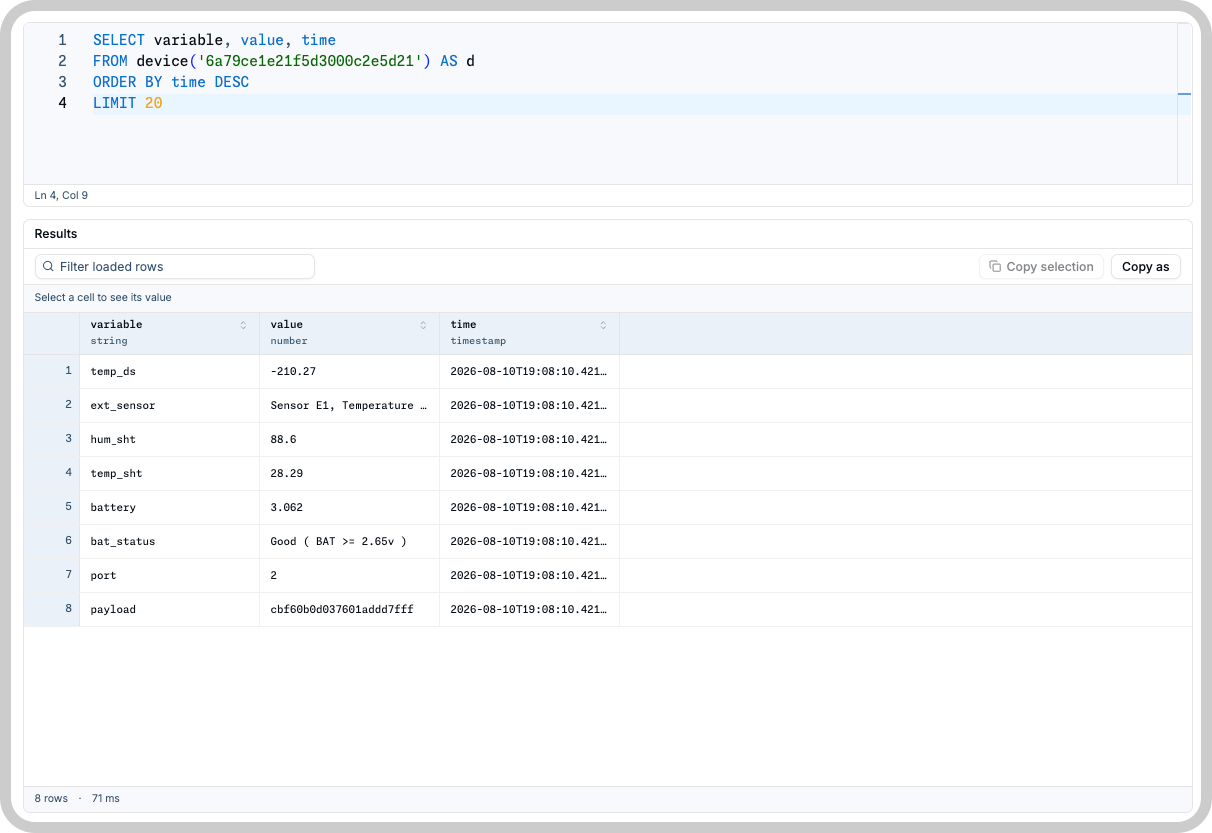Image resolution: width=1212 pixels, height=833 pixels.
Task: Click the 71 ms query time status
Action: 105,798
